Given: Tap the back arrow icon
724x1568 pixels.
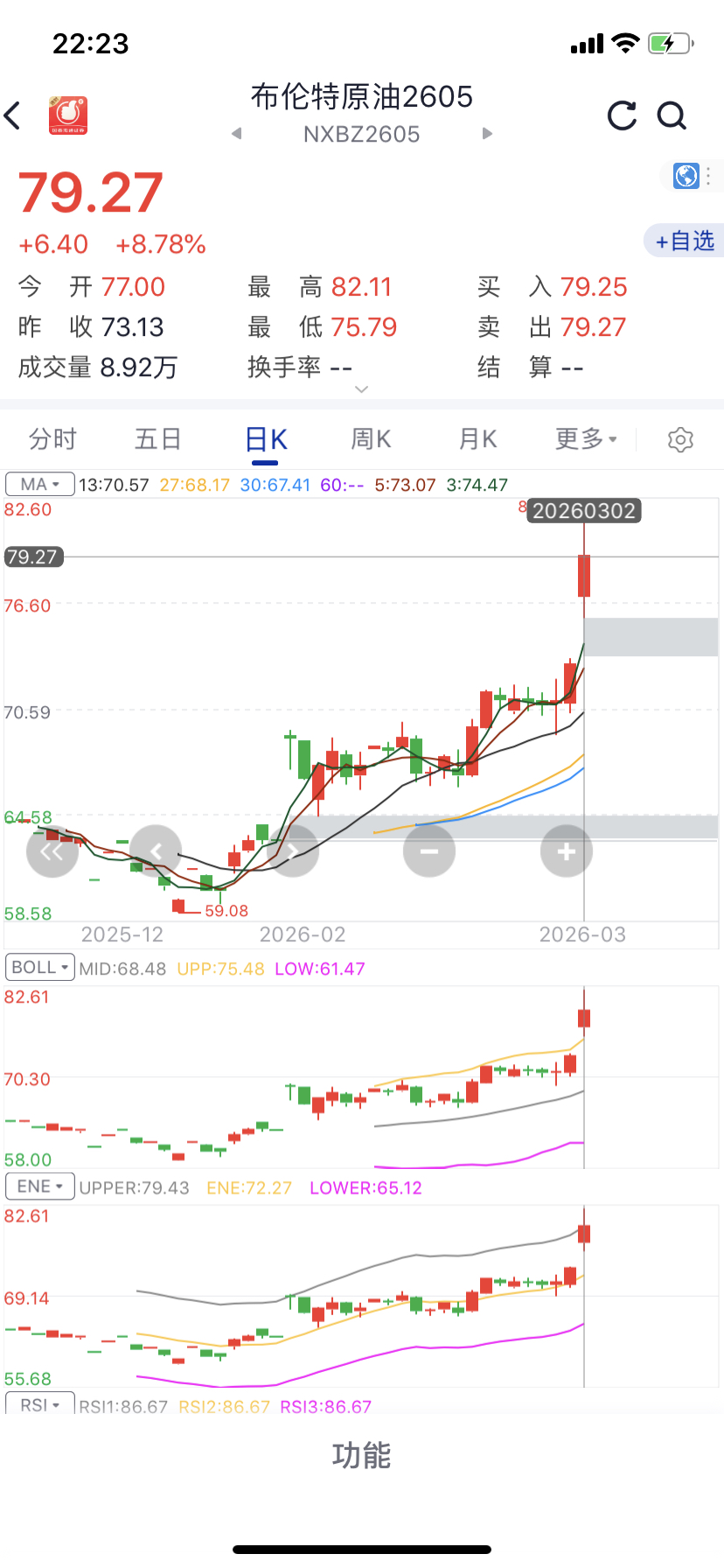Looking at the screenshot, I should [x=13, y=115].
